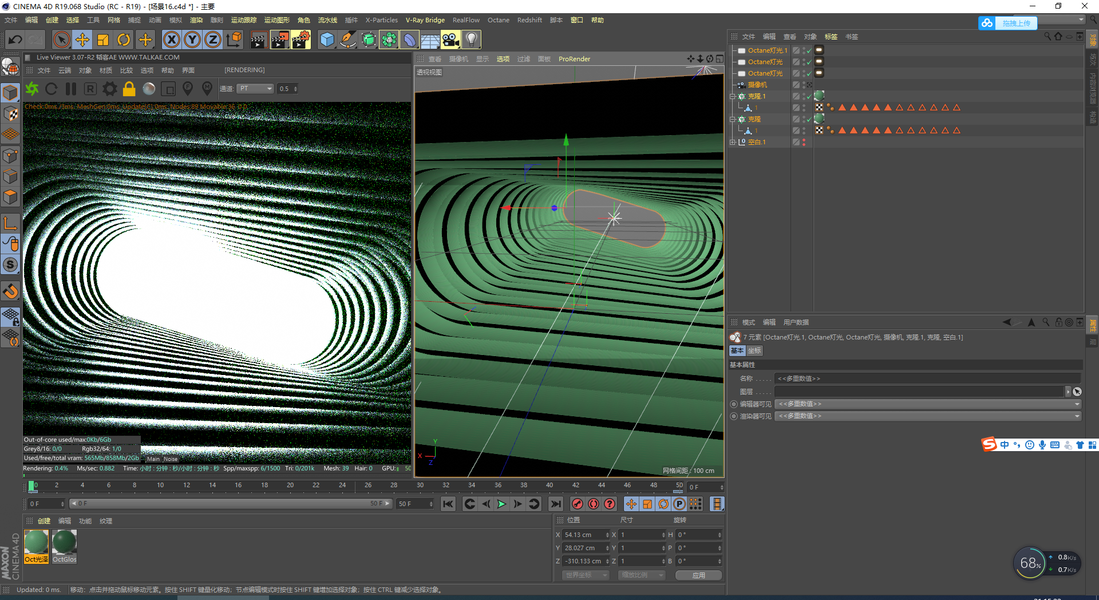Image resolution: width=1099 pixels, height=600 pixels.
Task: Click the X position field 54.13 cm
Action: tap(585, 535)
